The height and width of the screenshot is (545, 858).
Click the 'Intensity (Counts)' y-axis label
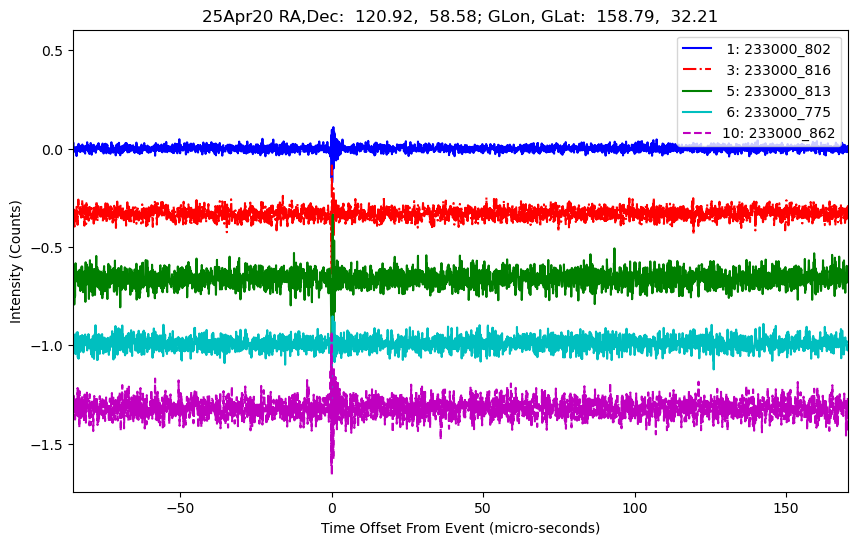click(x=15, y=262)
